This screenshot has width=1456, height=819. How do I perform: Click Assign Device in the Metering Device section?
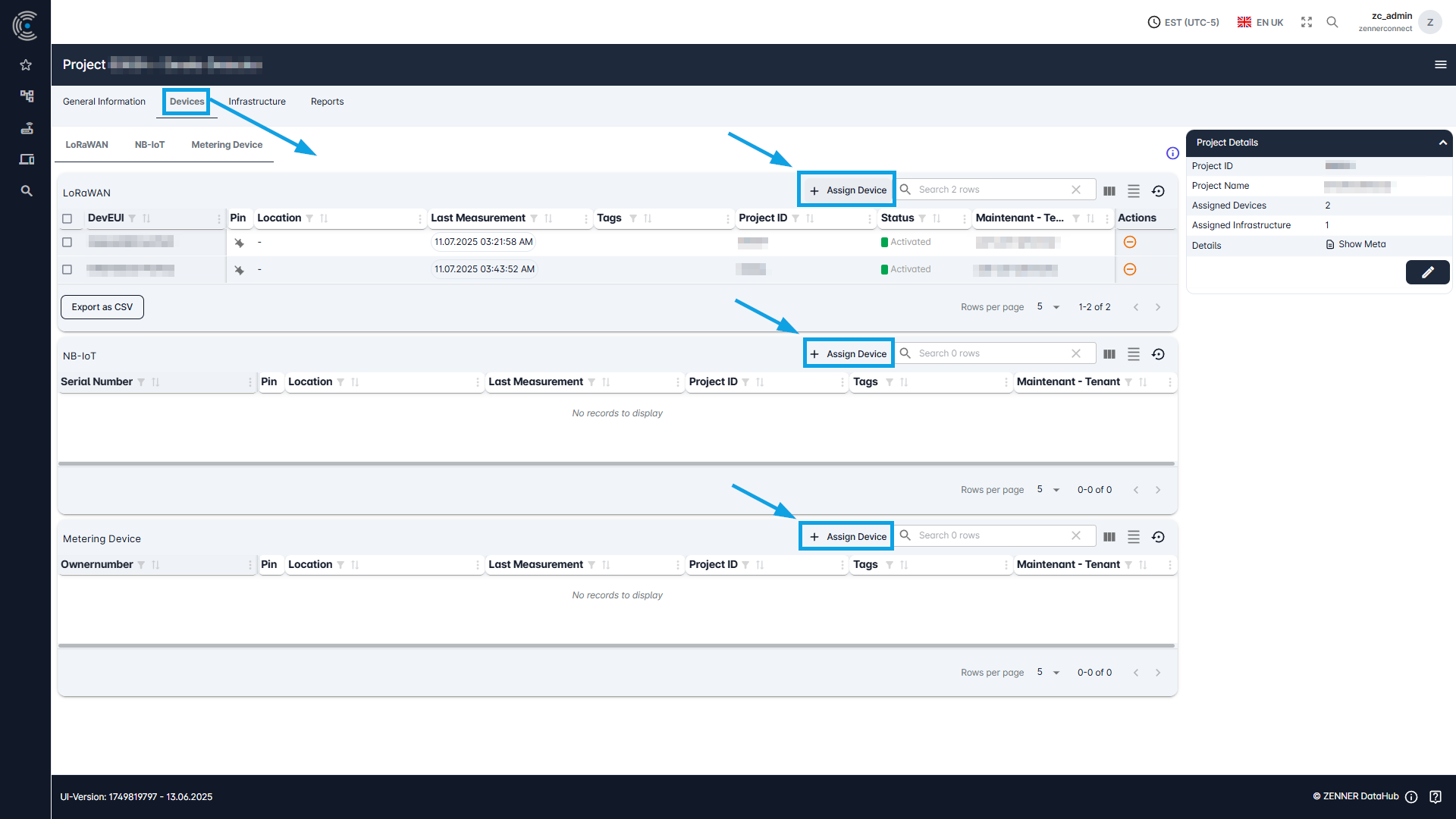tap(846, 536)
